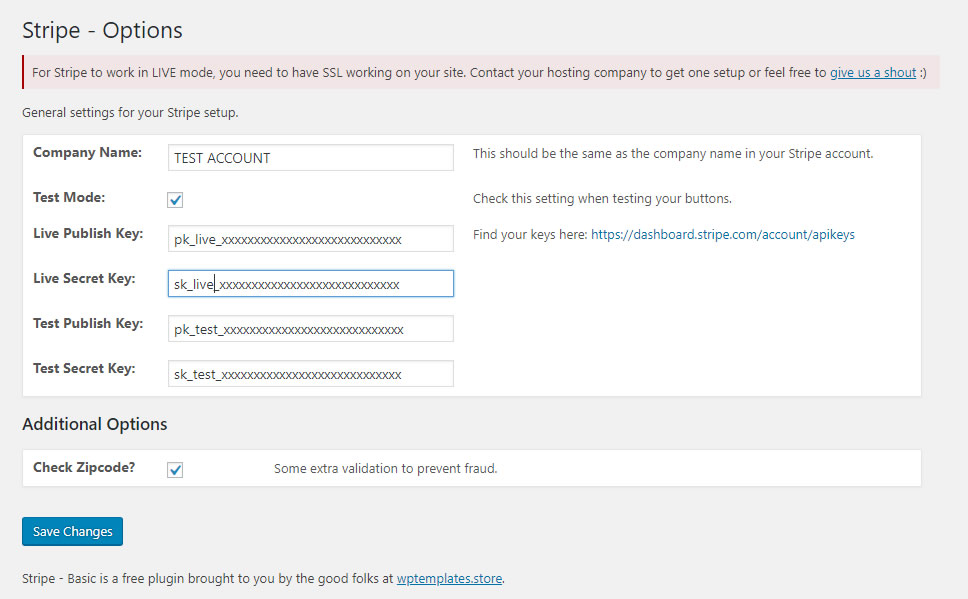
Task: Click the Test Publish Key input
Action: point(310,329)
